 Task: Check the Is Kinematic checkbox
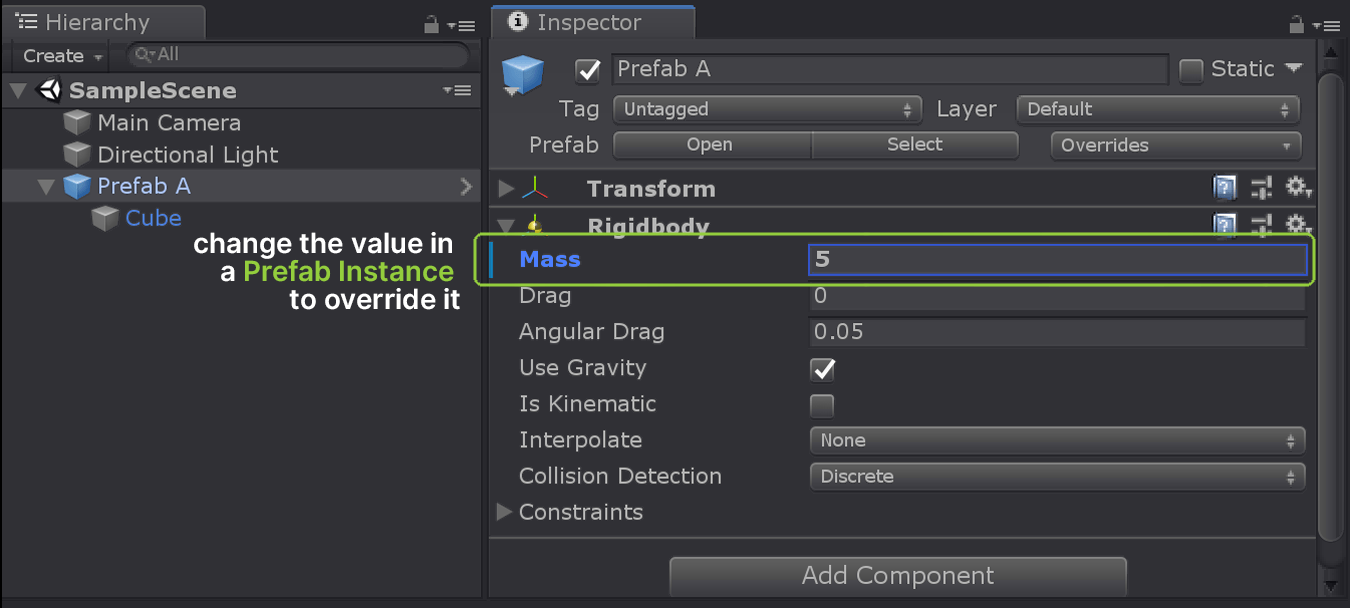click(822, 405)
